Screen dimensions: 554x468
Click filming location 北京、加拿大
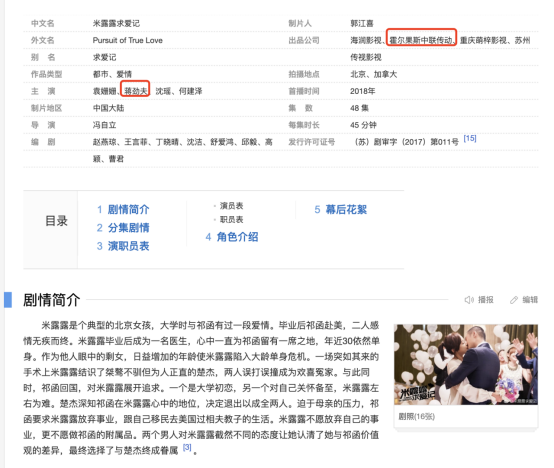[x=373, y=74]
